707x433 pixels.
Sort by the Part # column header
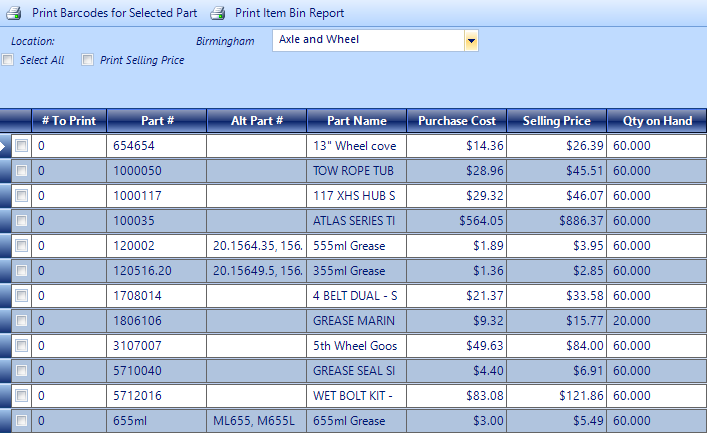point(157,121)
